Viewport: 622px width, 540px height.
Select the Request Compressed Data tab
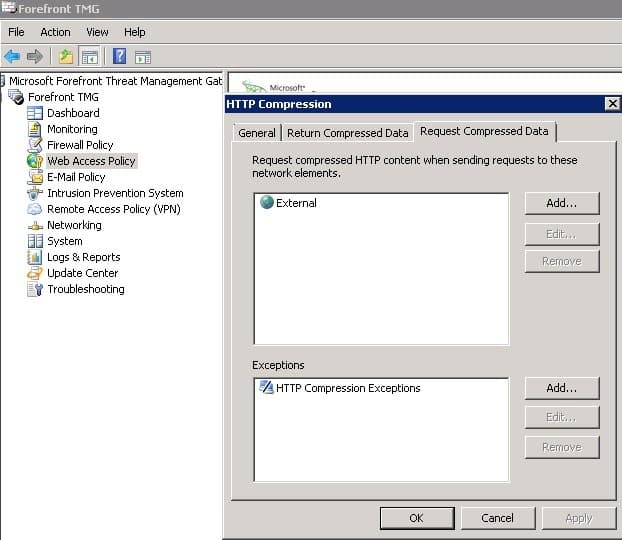click(x=484, y=131)
